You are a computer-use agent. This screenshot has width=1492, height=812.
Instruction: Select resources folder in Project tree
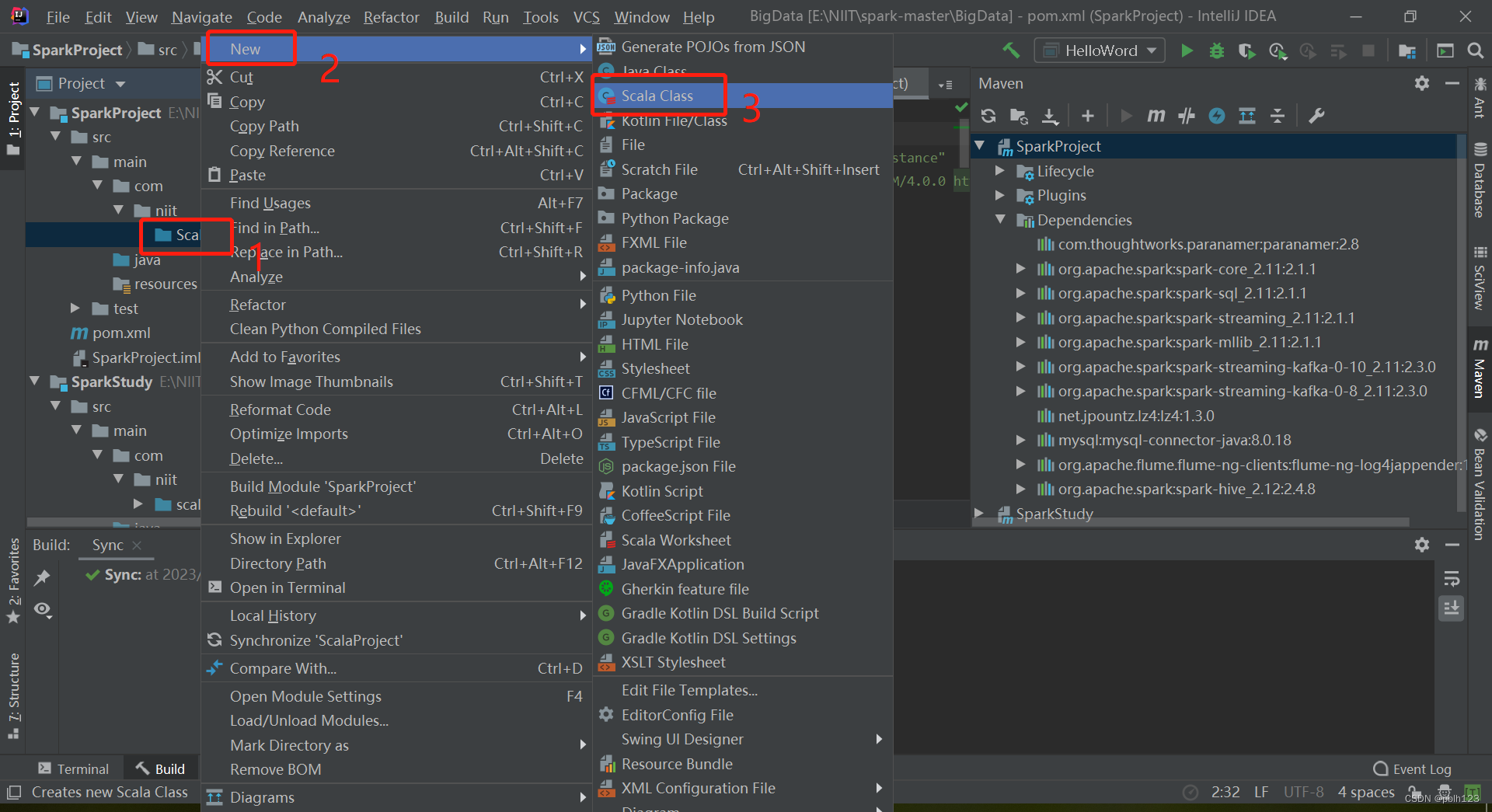(x=165, y=284)
